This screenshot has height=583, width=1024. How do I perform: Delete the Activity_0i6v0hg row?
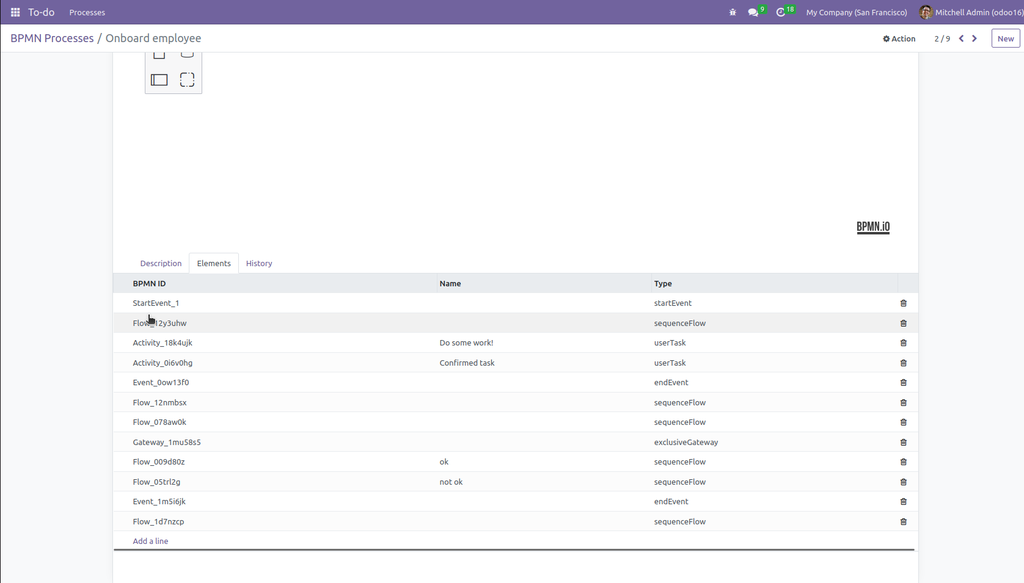tap(904, 363)
